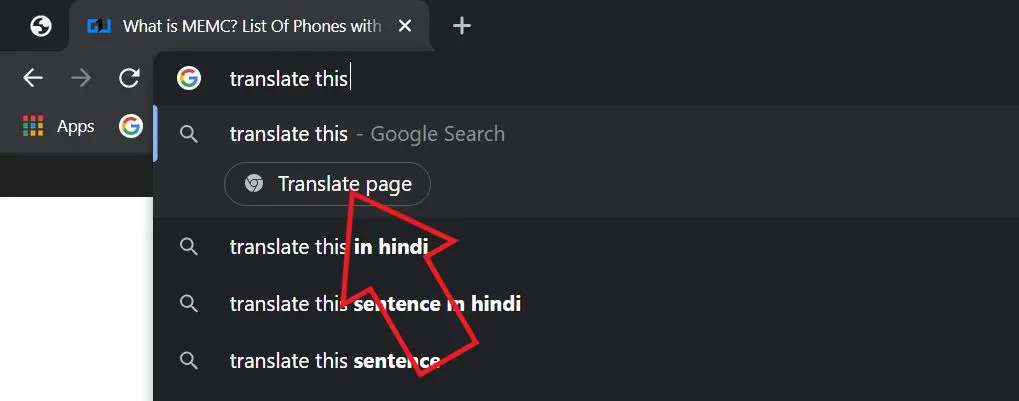
Task: Choose 'translate this - Google Search' suggestion
Action: tap(366, 134)
